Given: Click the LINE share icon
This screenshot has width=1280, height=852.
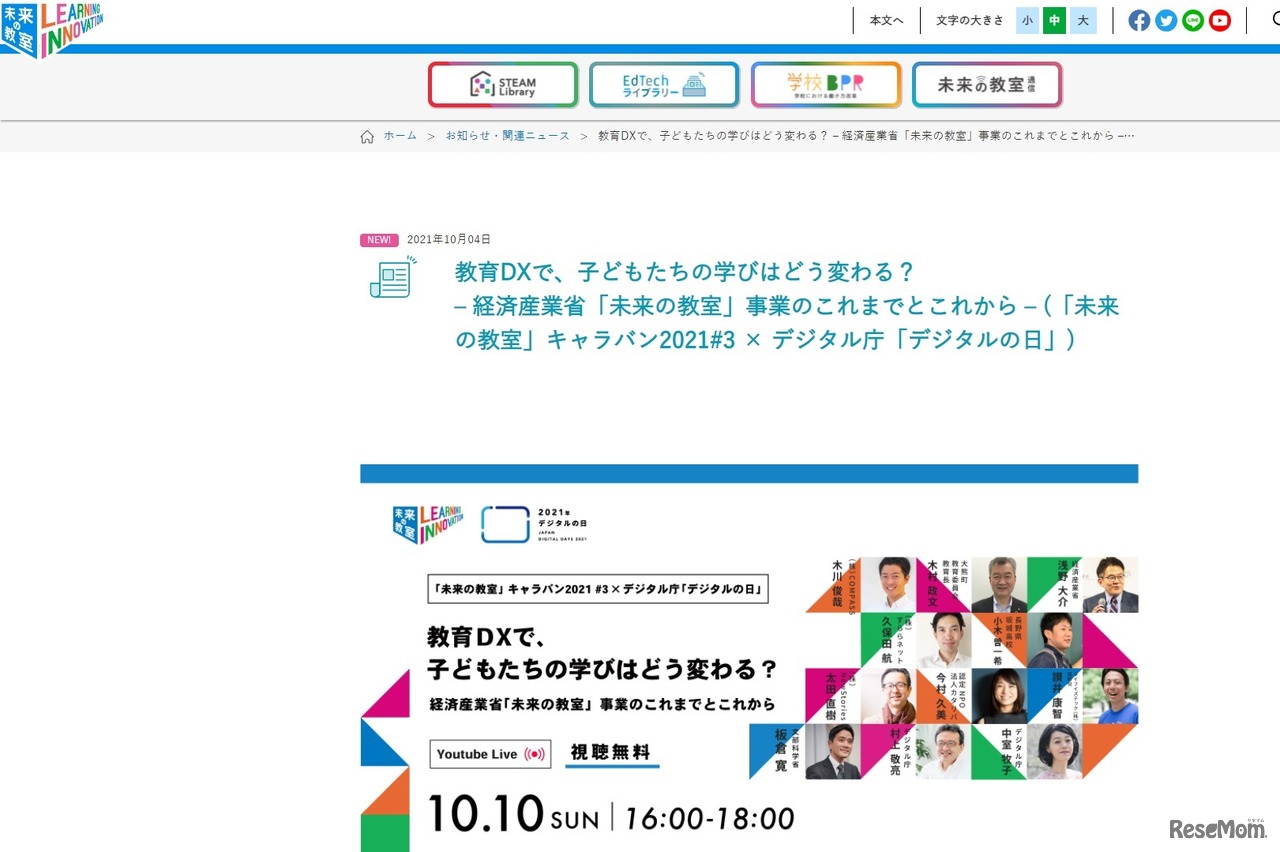Looking at the screenshot, I should click(1193, 20).
